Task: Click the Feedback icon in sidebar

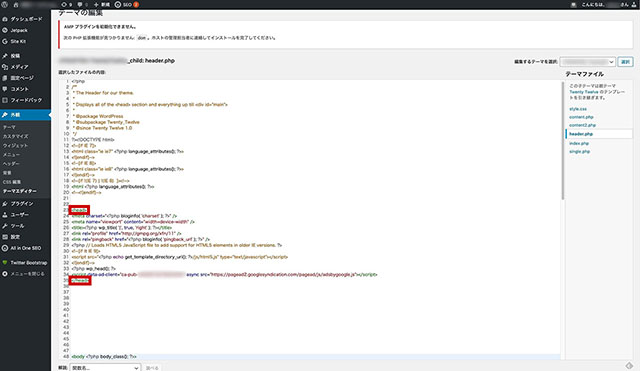Action: [x=5, y=100]
